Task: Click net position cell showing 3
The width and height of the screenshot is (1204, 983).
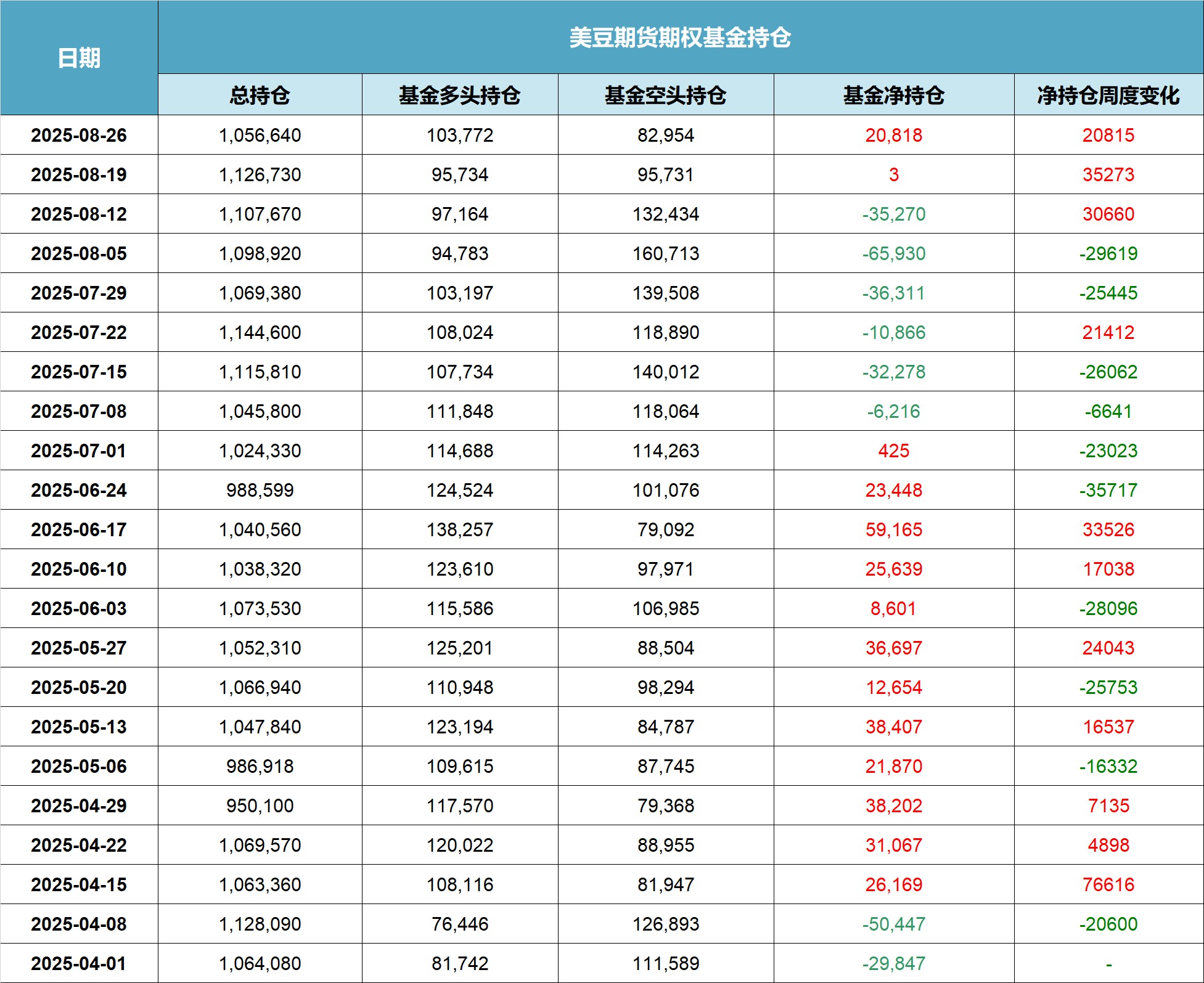Action: pos(893,174)
